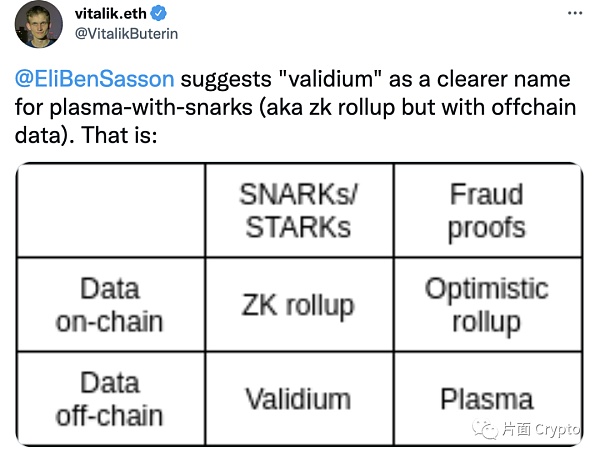The height and width of the screenshot is (457, 600).
Task: Select the "Validium" table cell
Action: 298,399
